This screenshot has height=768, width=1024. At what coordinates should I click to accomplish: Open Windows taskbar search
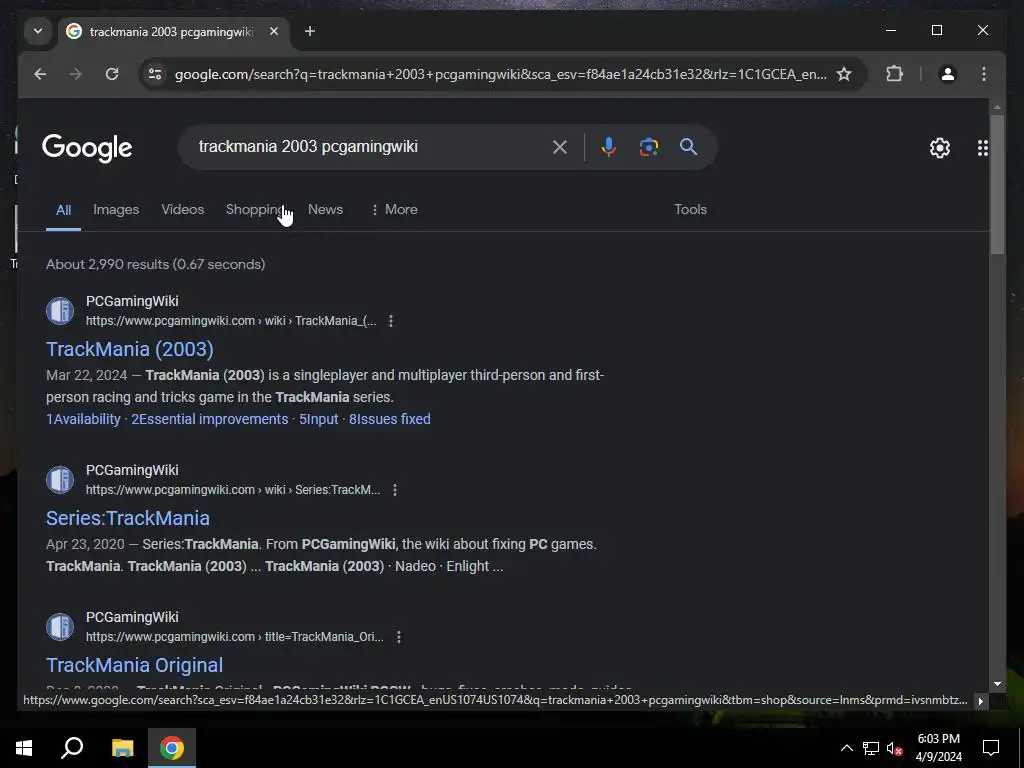pos(72,748)
